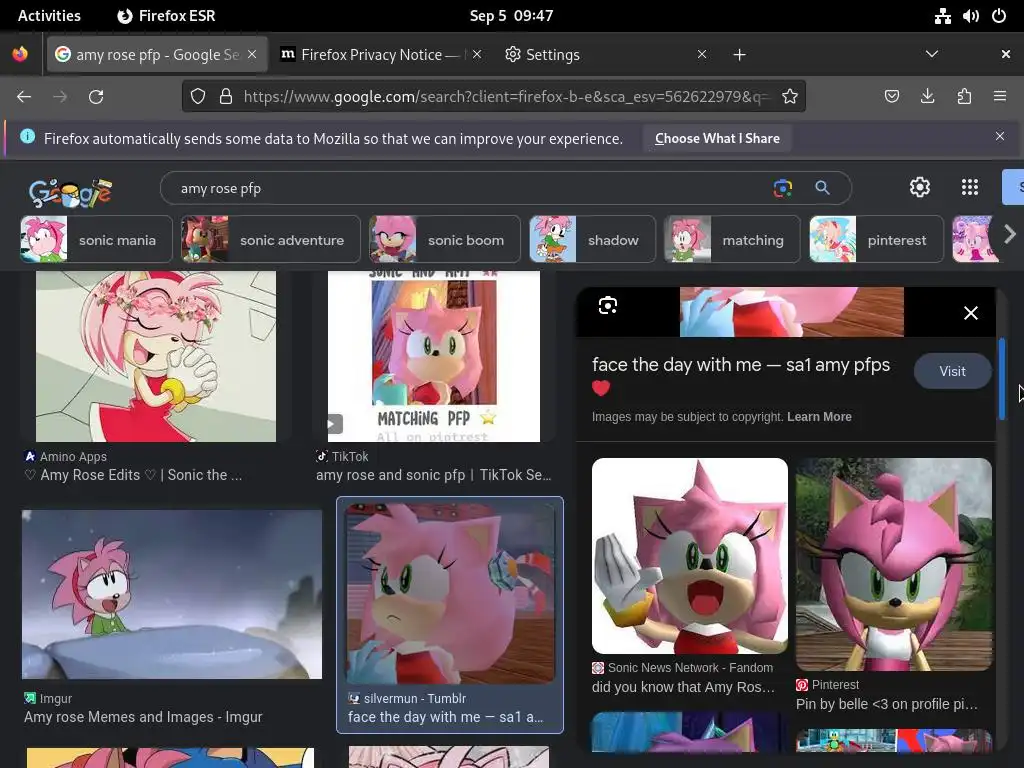Click the preview panel scrollbar
The width and height of the screenshot is (1024, 768).
pos(1002,379)
